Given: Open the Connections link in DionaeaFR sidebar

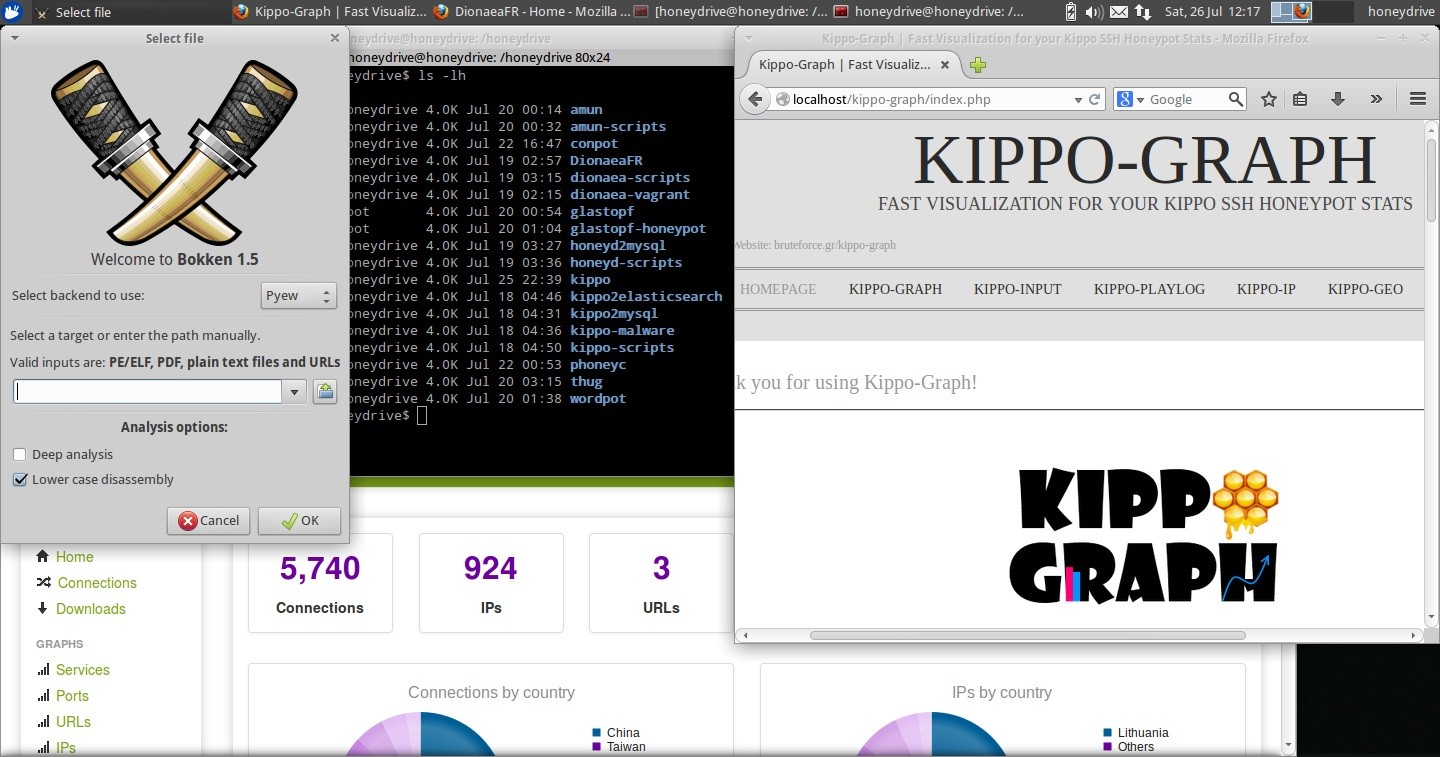Looking at the screenshot, I should pyautogui.click(x=97, y=583).
